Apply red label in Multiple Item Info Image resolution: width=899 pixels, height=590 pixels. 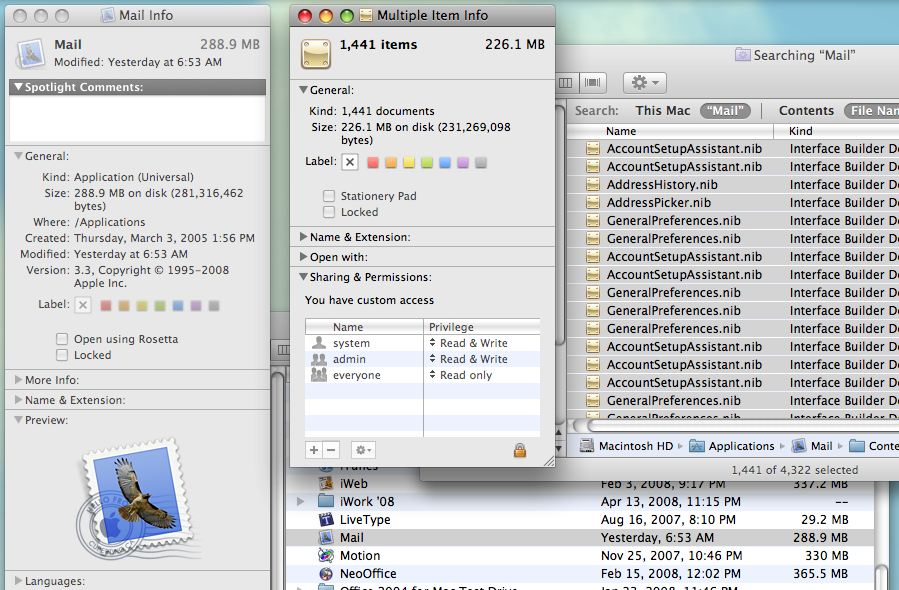373,163
